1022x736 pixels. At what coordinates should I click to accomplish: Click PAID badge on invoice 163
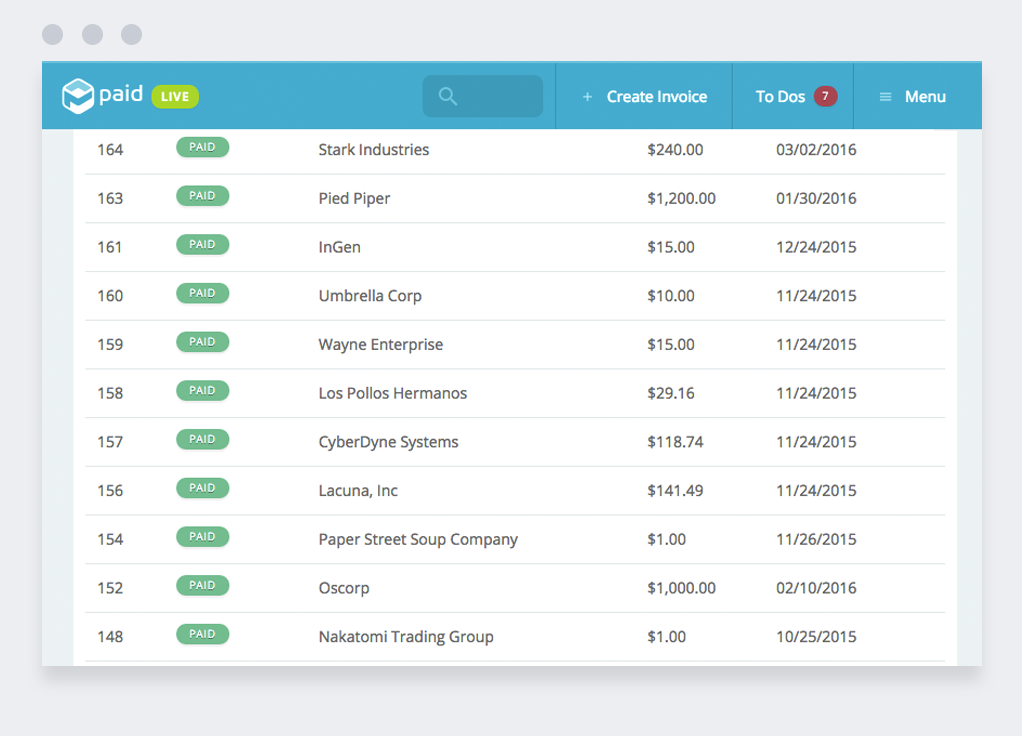click(x=202, y=196)
